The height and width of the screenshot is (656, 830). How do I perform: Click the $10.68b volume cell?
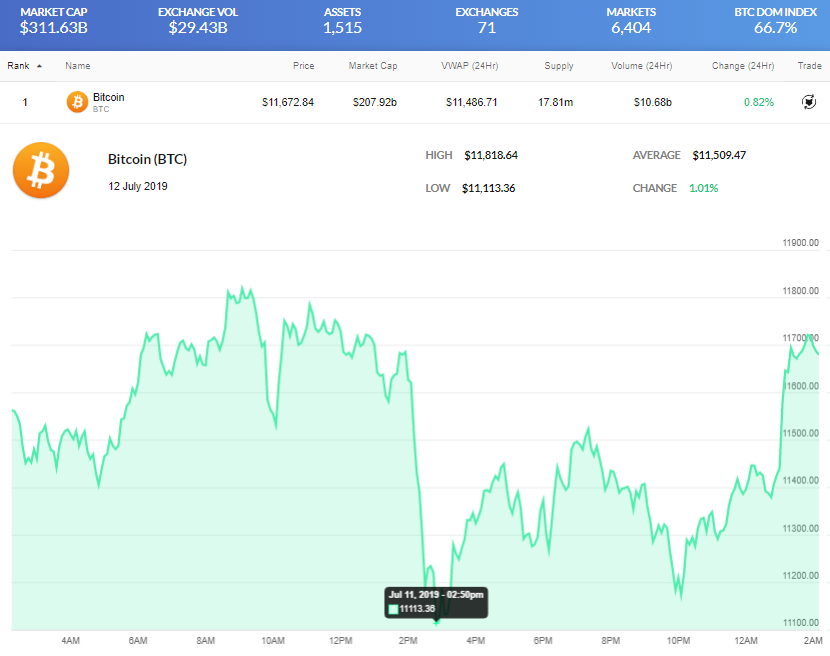(653, 102)
